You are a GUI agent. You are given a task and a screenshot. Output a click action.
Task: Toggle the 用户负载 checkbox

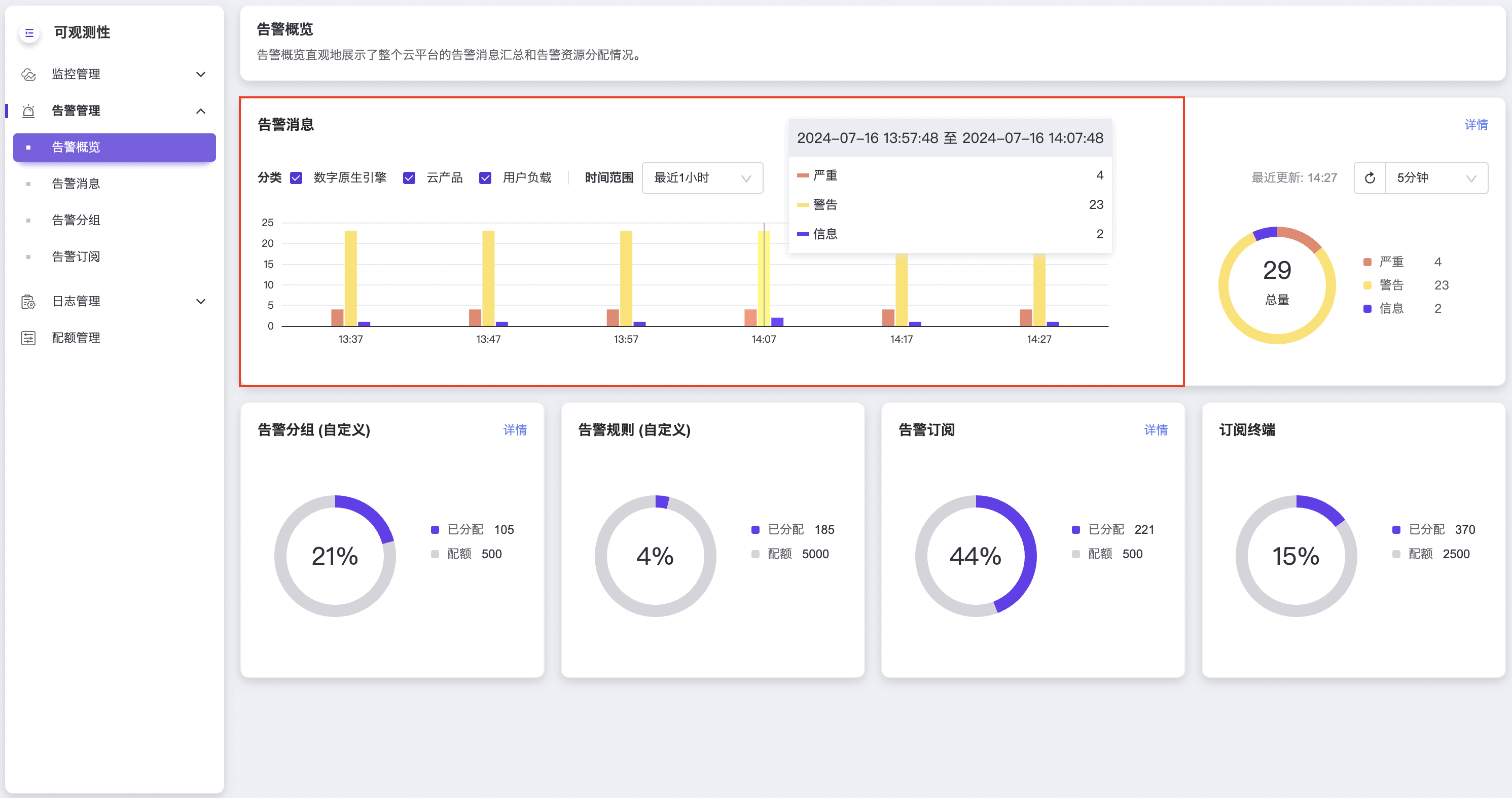tap(485, 178)
